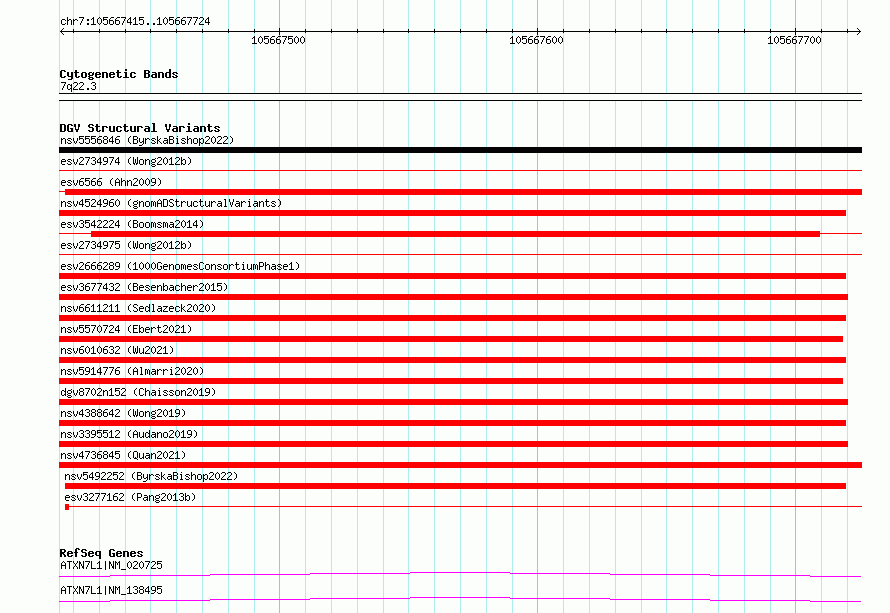Click the esv6566 (Ahn2009) label
890x613 pixels.
[x=111, y=182]
